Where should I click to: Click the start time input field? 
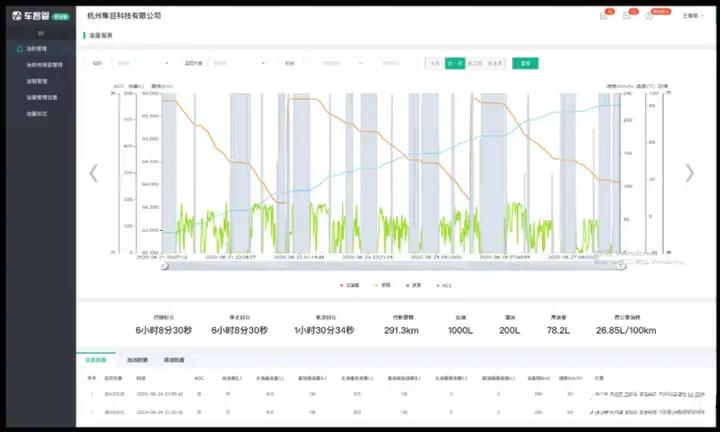(x=331, y=63)
